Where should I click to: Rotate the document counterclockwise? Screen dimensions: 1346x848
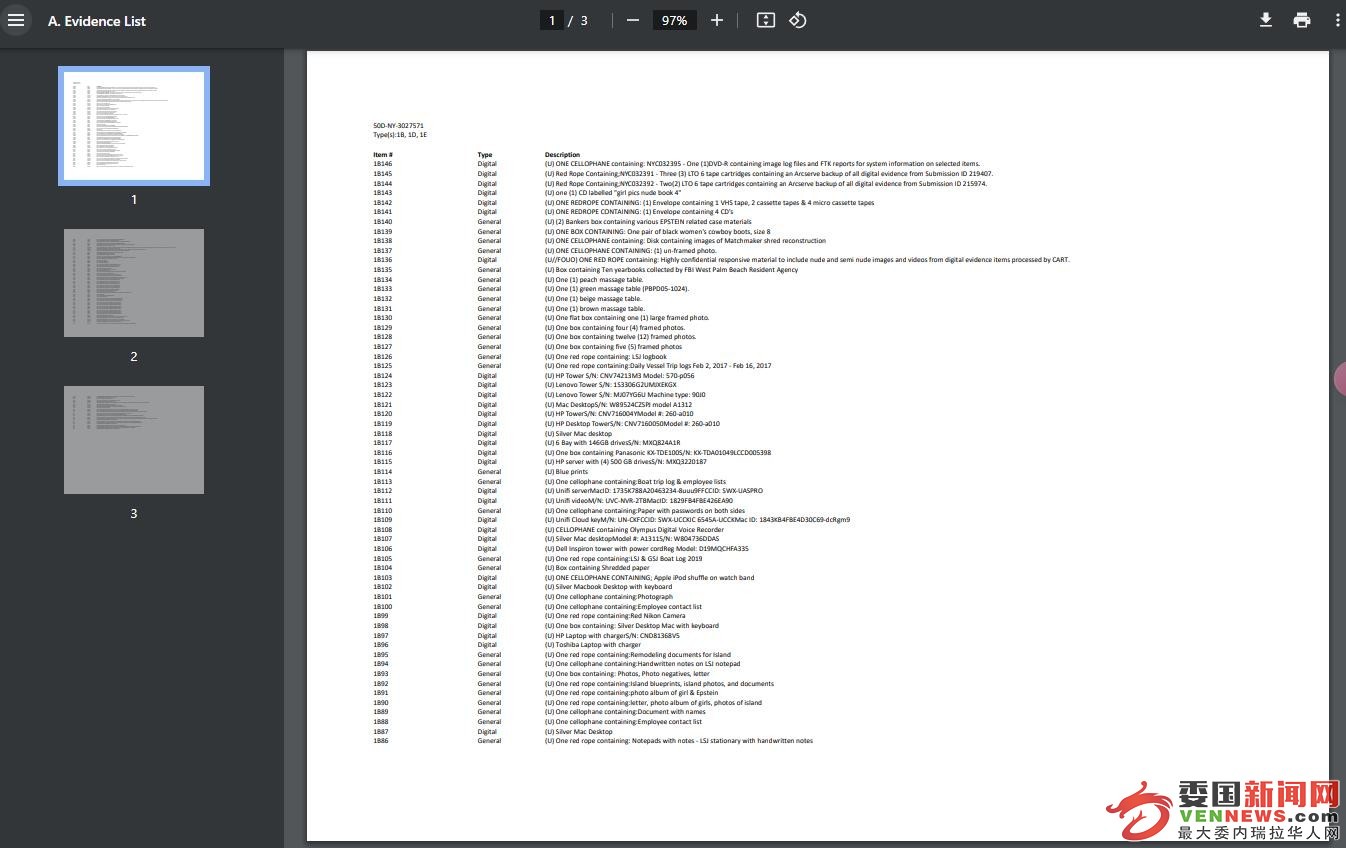pyautogui.click(x=797, y=20)
